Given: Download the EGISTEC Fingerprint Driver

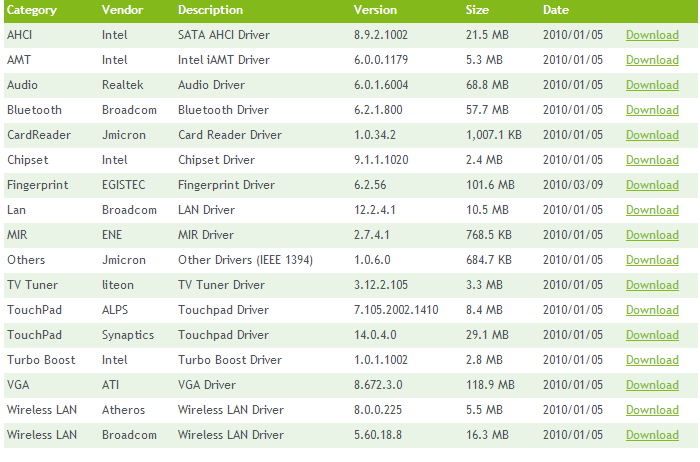Looking at the screenshot, I should pos(652,185).
